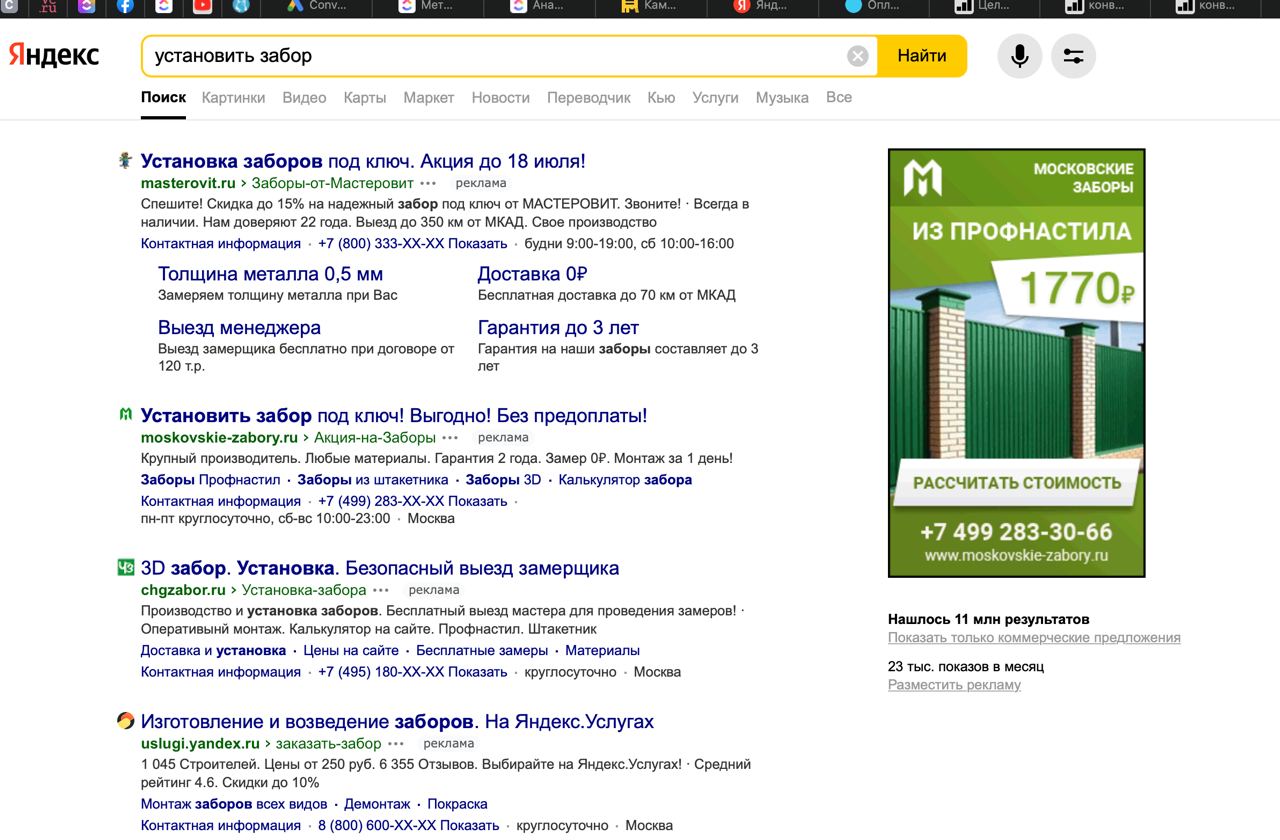
Task: Click the Московские Заборы banner fence image
Action: 1017,370
